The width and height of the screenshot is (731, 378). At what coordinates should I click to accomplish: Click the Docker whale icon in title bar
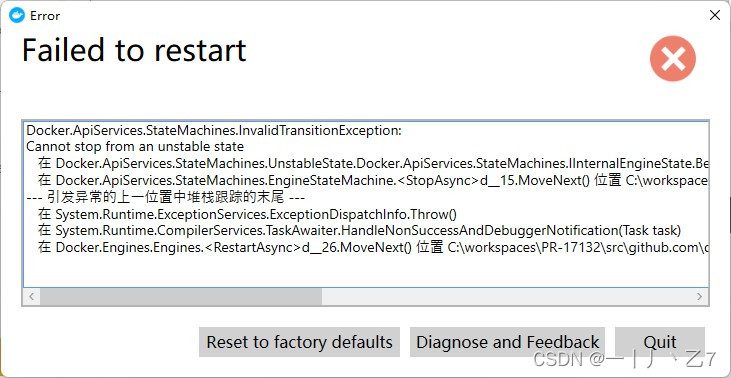coord(17,15)
